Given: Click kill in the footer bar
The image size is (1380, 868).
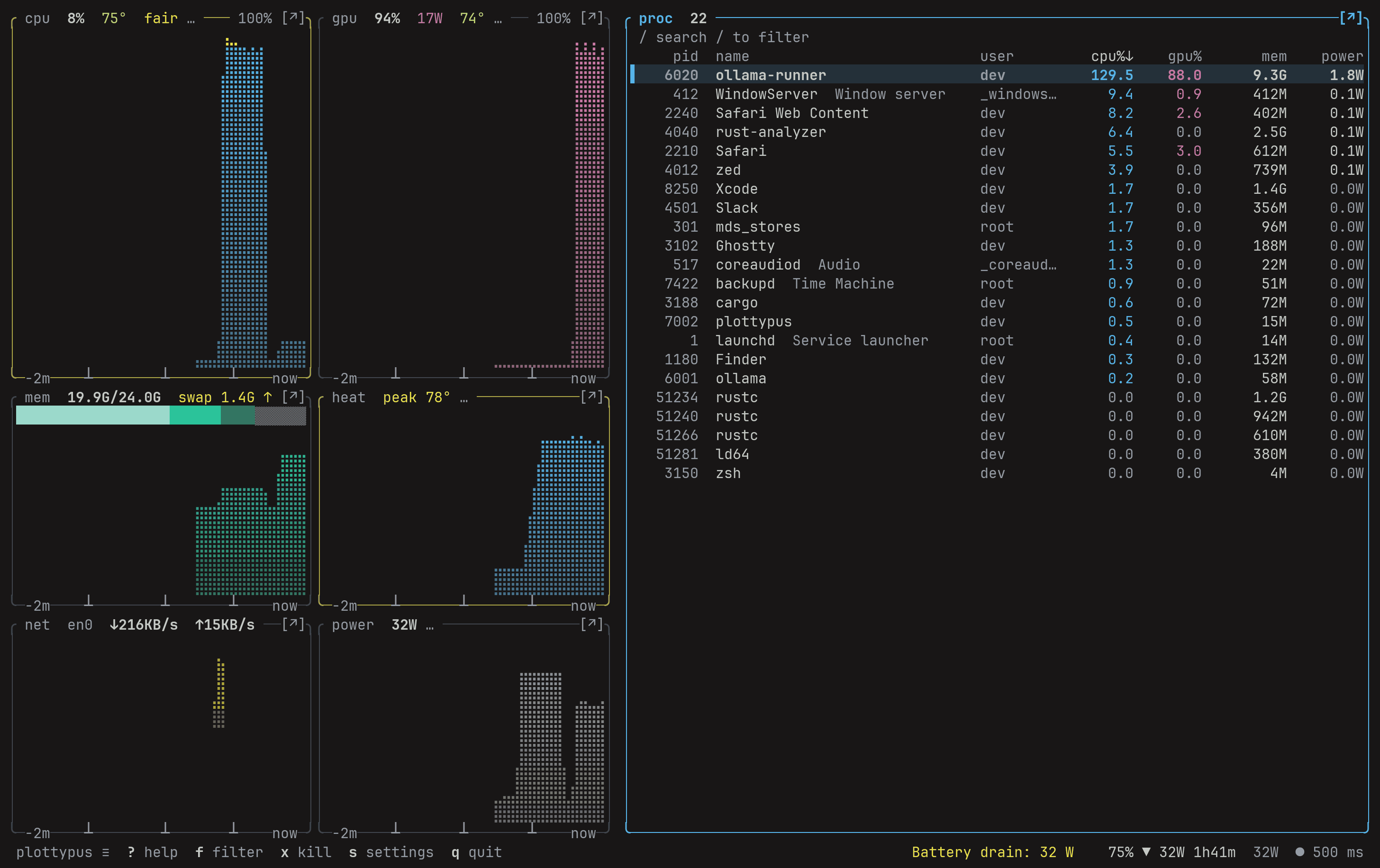Looking at the screenshot, I should tap(306, 852).
